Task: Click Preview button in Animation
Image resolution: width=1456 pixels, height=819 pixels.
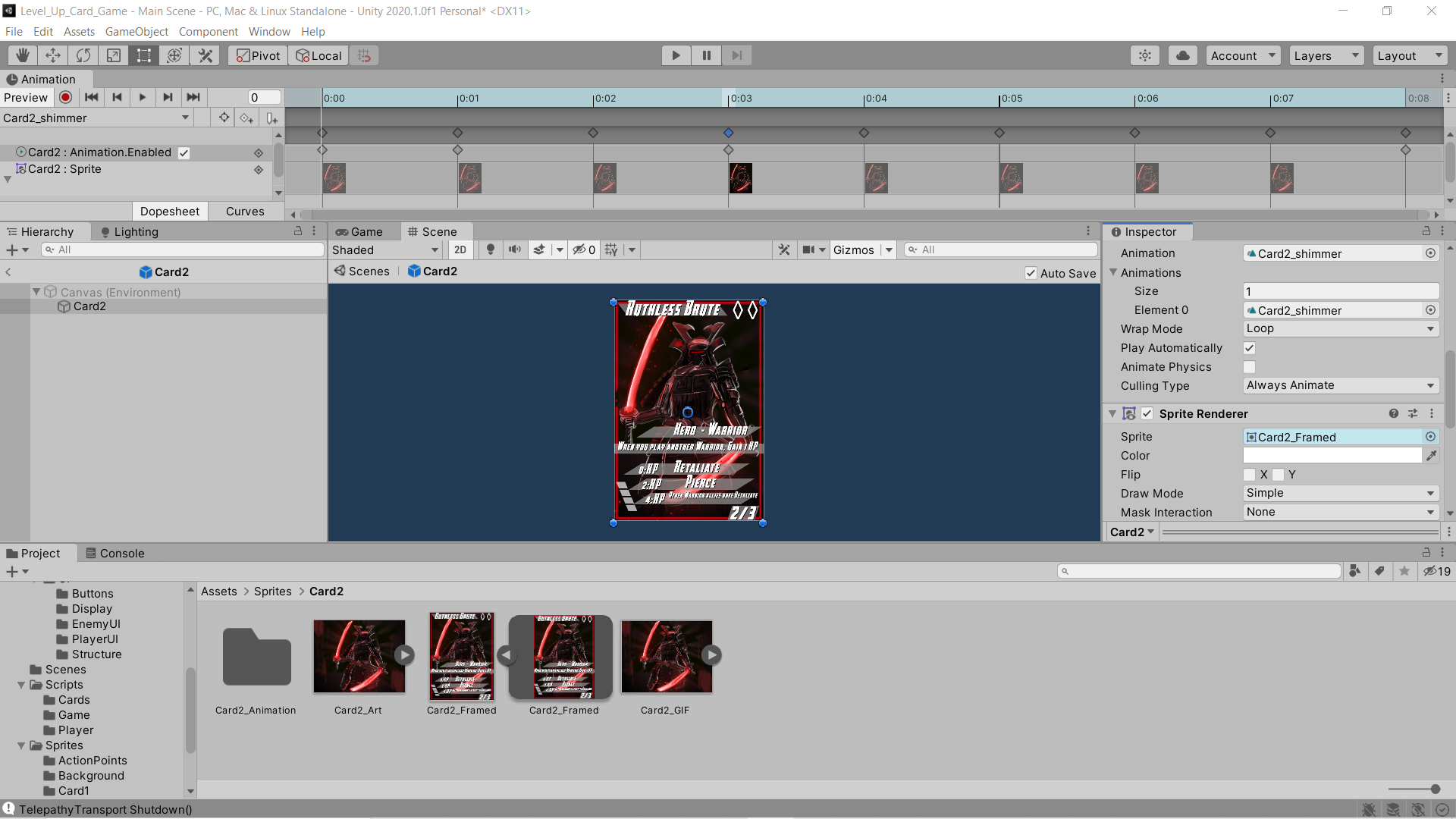Action: tap(26, 97)
